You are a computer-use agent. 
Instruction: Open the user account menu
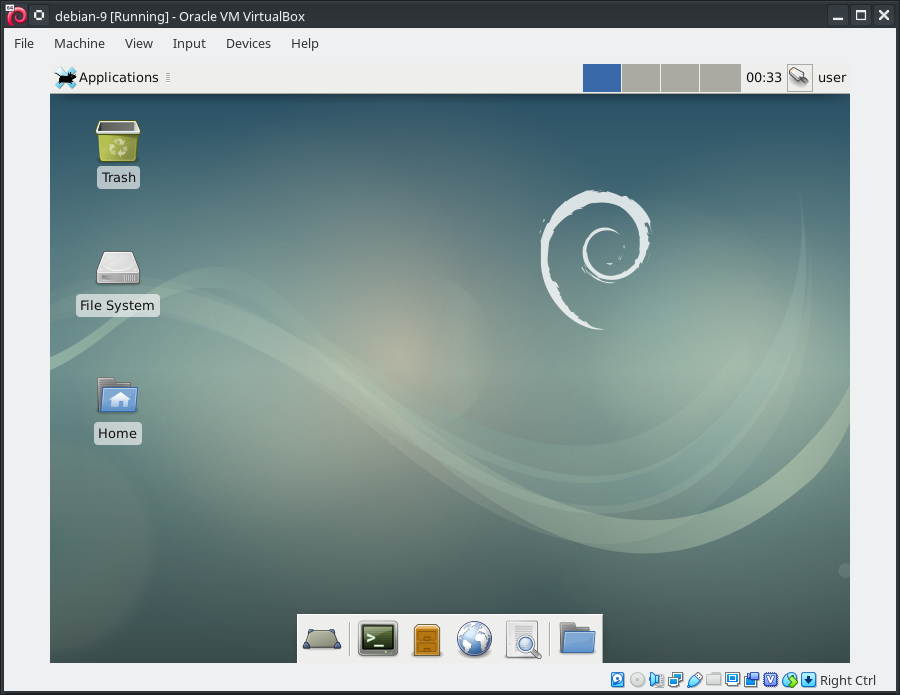[832, 78]
